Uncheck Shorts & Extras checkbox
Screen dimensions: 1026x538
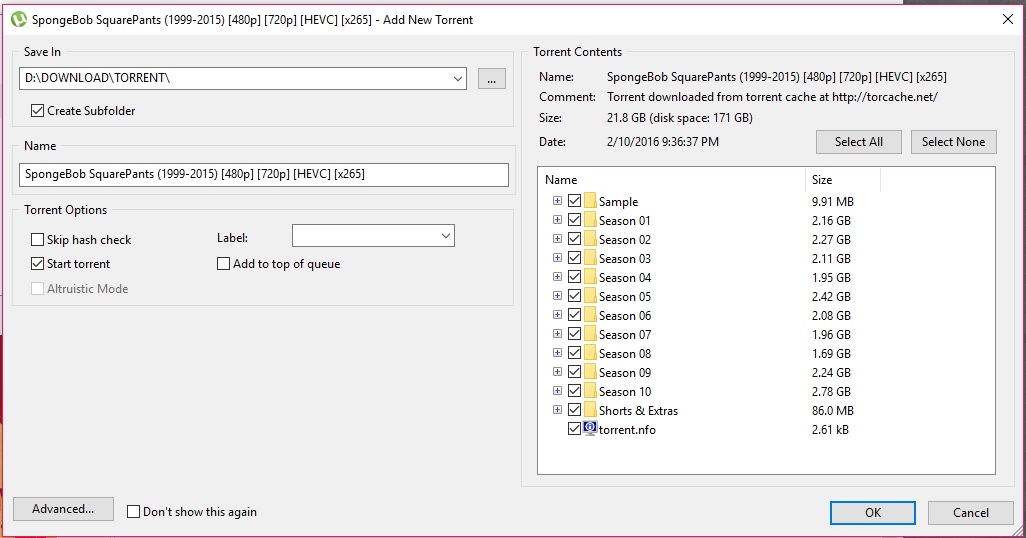[575, 410]
